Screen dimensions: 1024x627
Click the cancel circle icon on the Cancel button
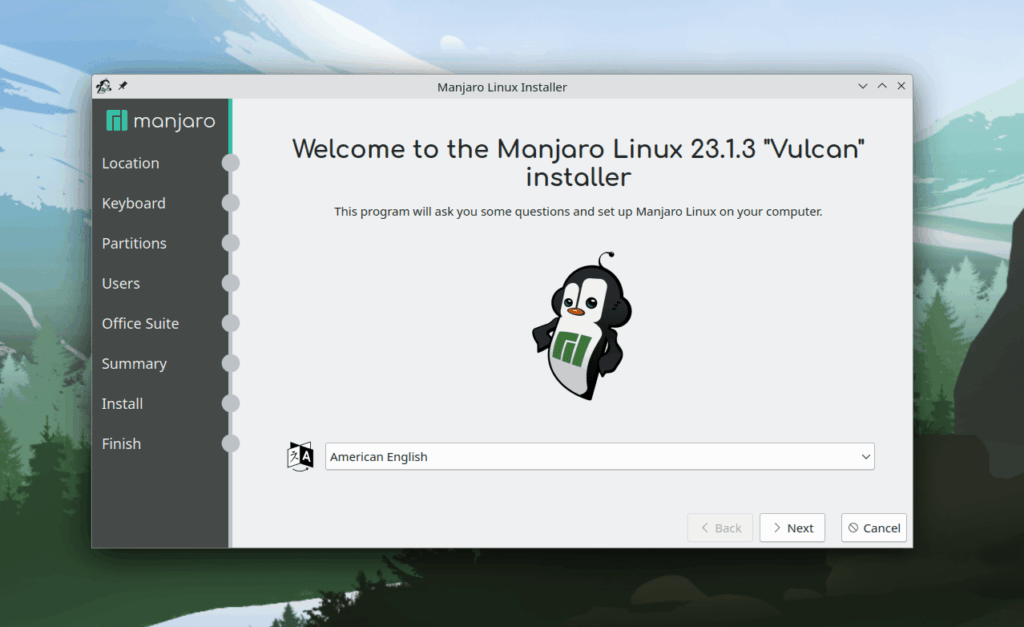[x=852, y=527]
